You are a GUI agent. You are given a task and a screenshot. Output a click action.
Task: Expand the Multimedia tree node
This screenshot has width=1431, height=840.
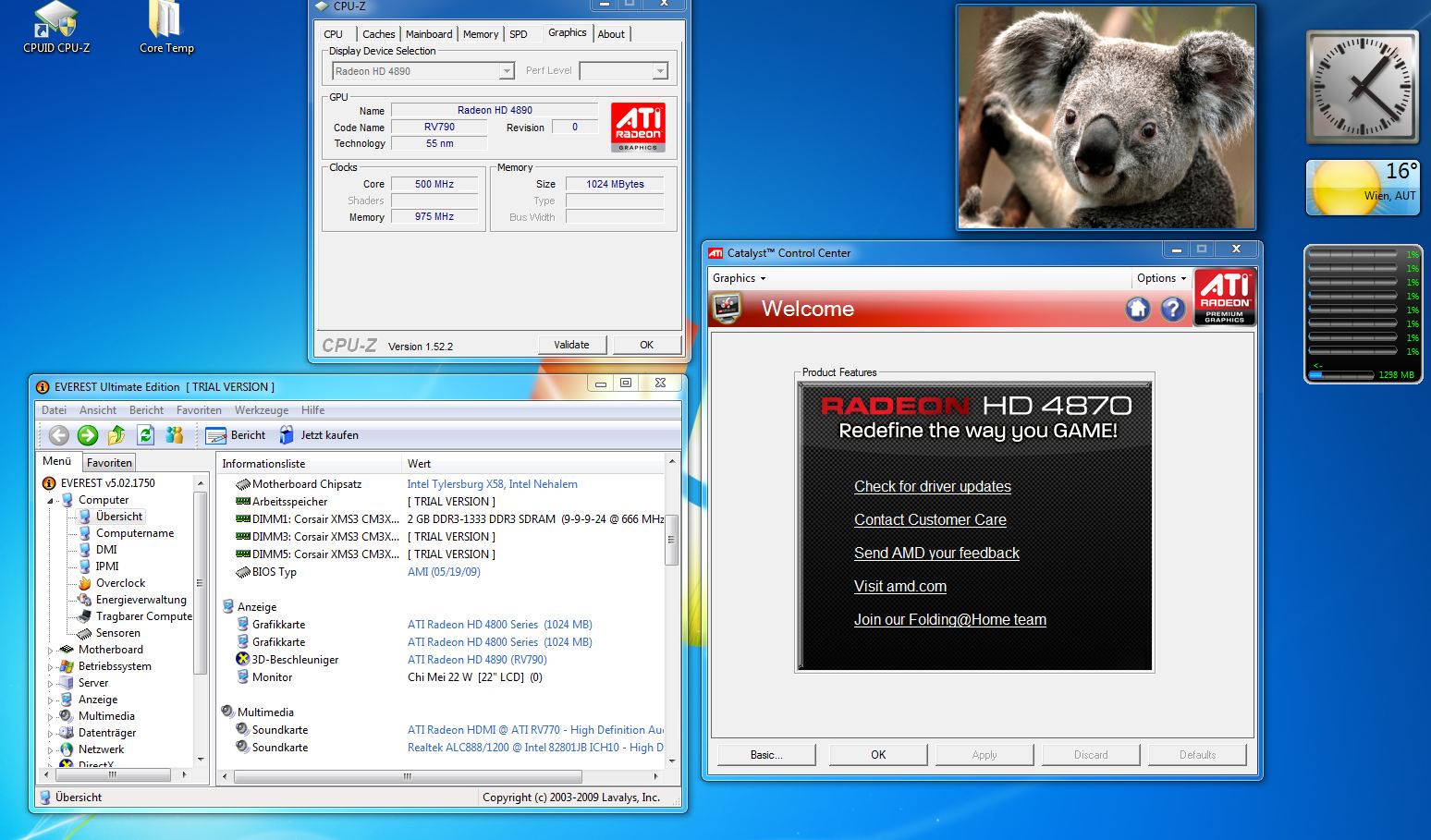click(50, 717)
